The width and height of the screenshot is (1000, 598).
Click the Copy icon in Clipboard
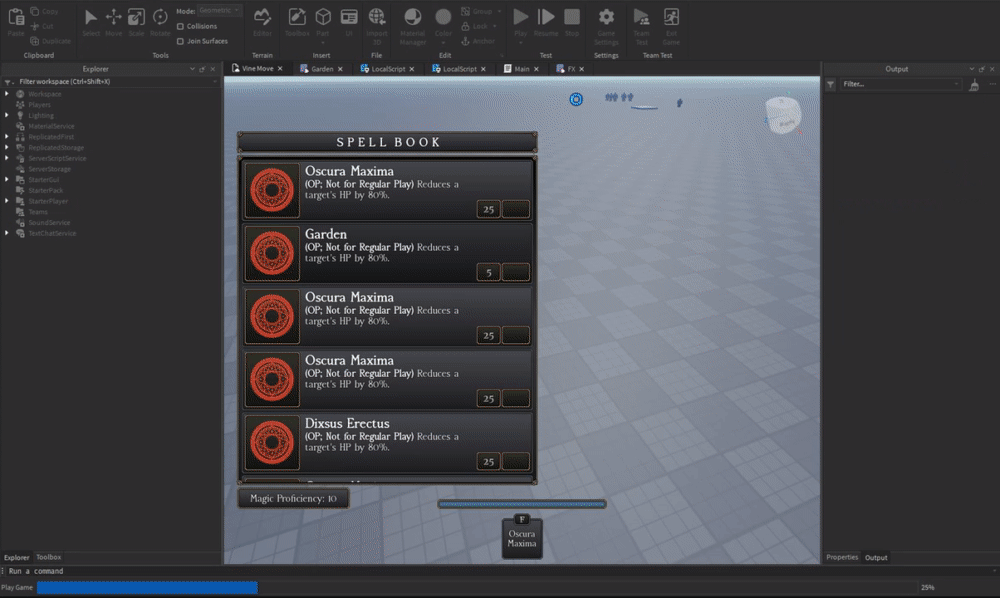coord(34,11)
